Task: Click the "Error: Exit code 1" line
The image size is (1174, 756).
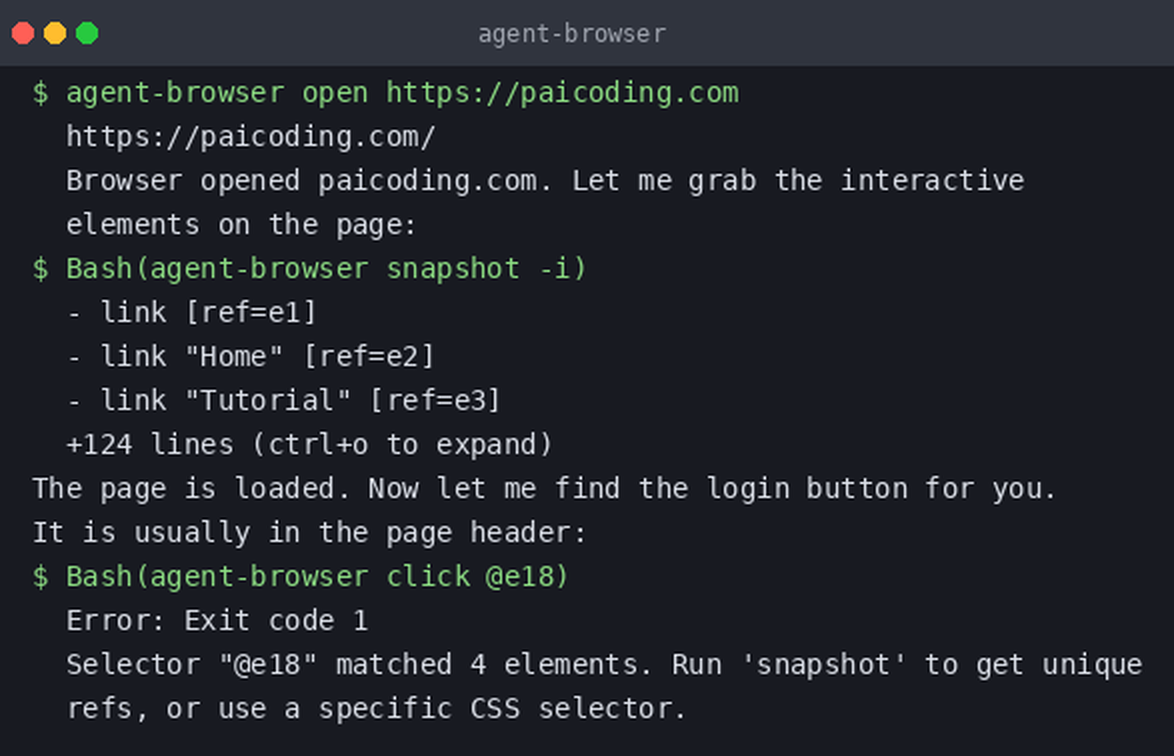Action: (x=217, y=621)
